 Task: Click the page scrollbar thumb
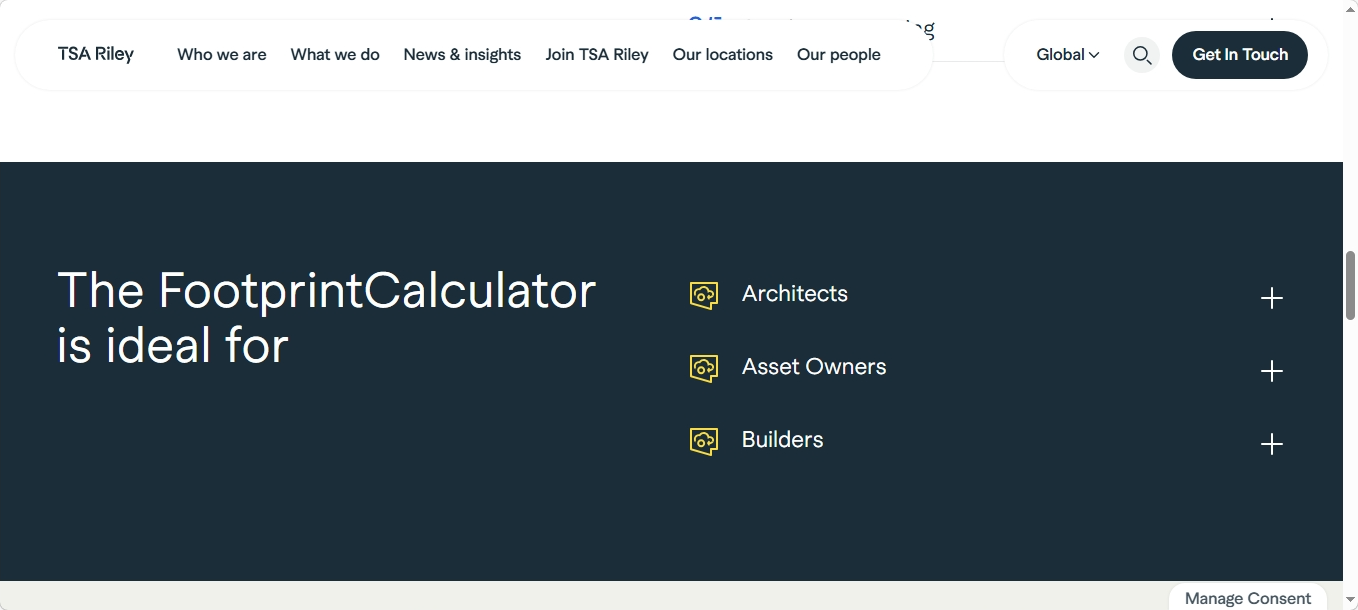tap(1350, 285)
